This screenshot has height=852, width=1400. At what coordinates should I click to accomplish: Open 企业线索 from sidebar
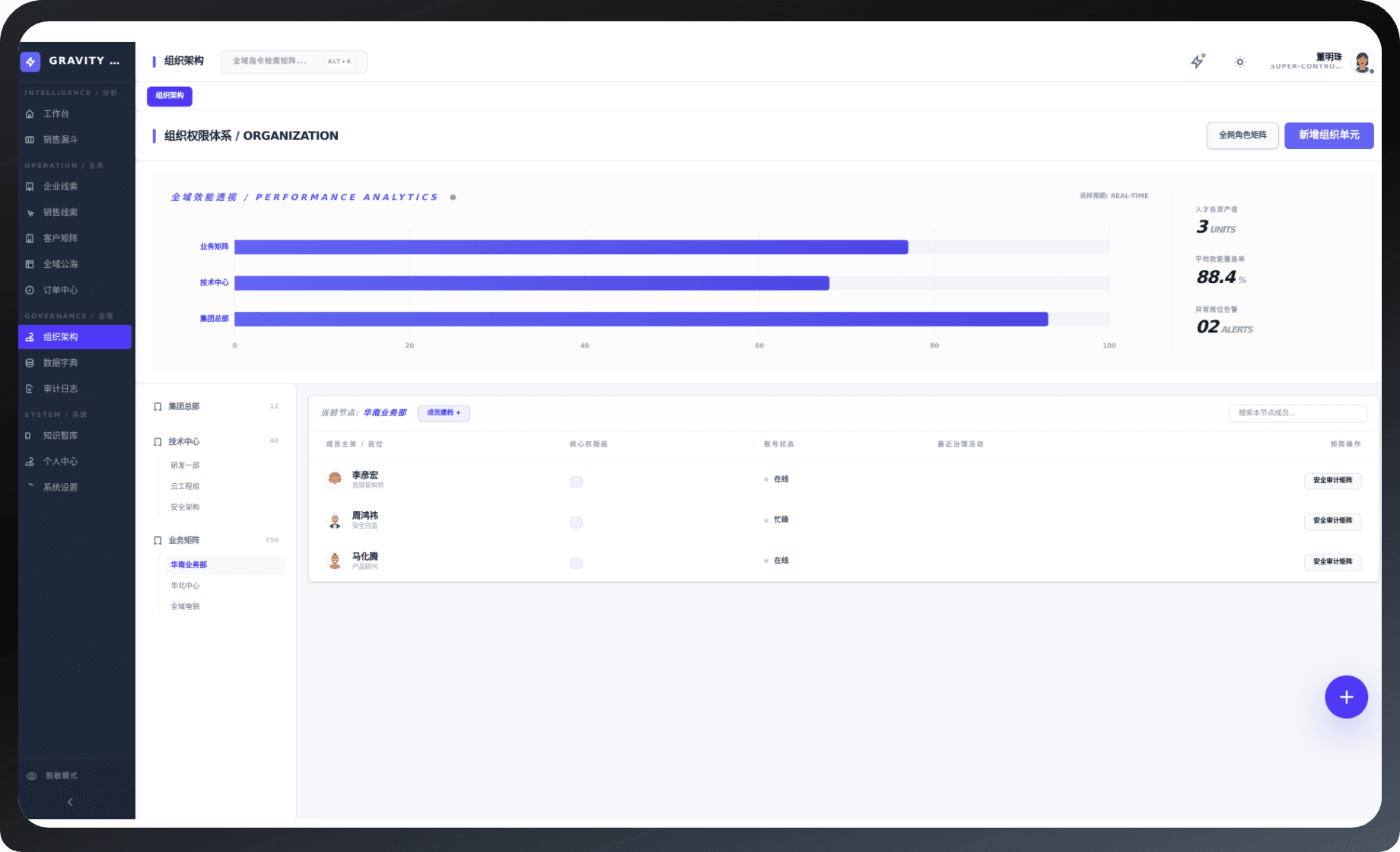coord(75,186)
